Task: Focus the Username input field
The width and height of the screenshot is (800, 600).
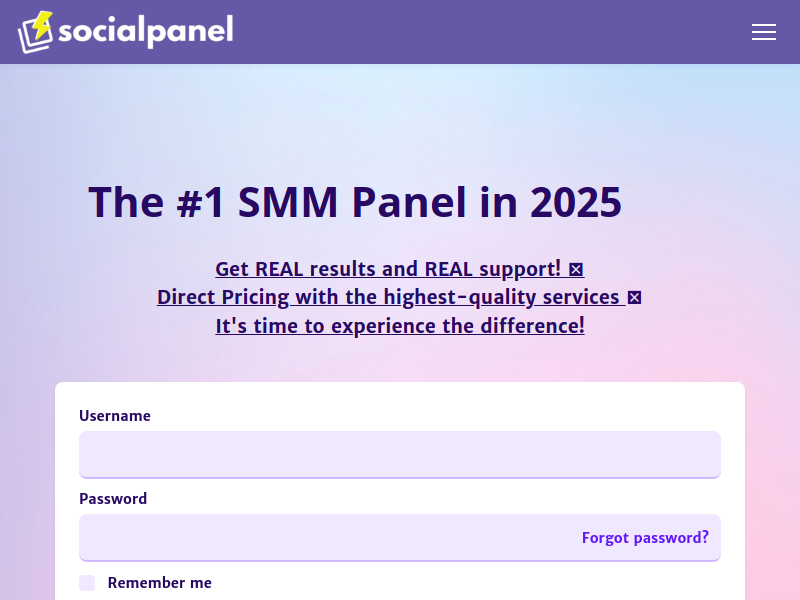Action: click(400, 454)
